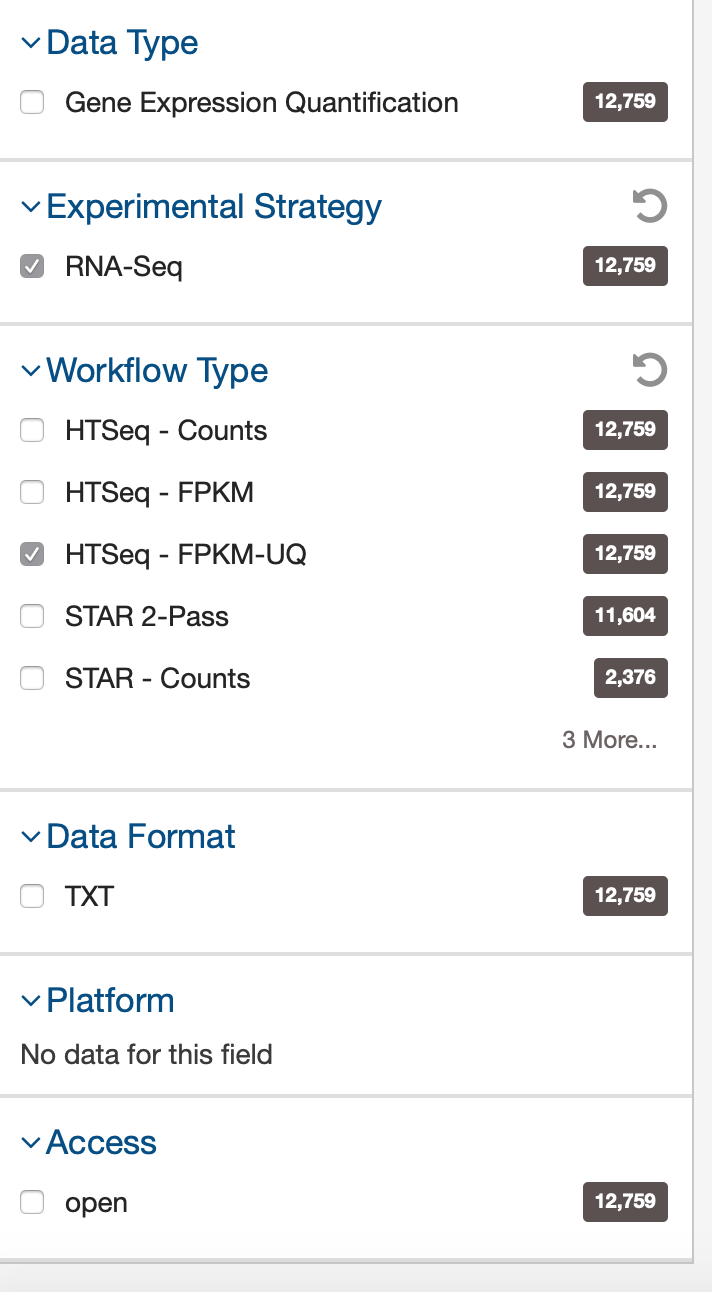Screen dimensions: 712x1292
Task: Click the chevron beside Workflow Type
Action: tap(29, 370)
